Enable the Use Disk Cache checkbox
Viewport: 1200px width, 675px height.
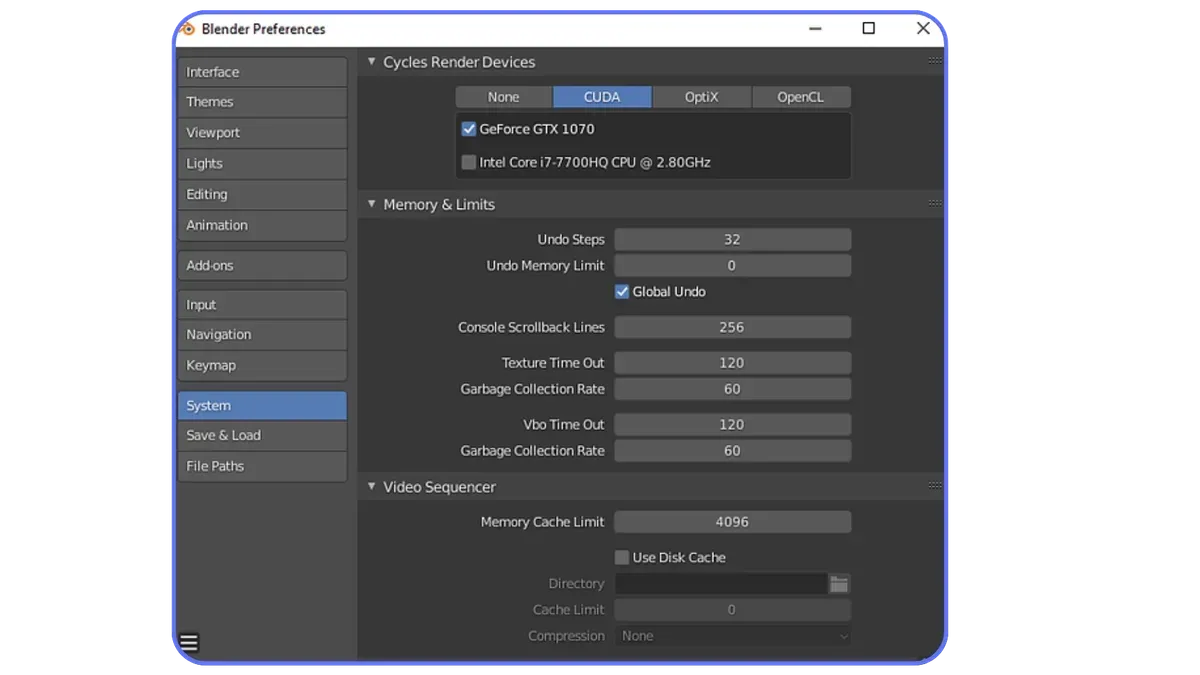pos(622,558)
